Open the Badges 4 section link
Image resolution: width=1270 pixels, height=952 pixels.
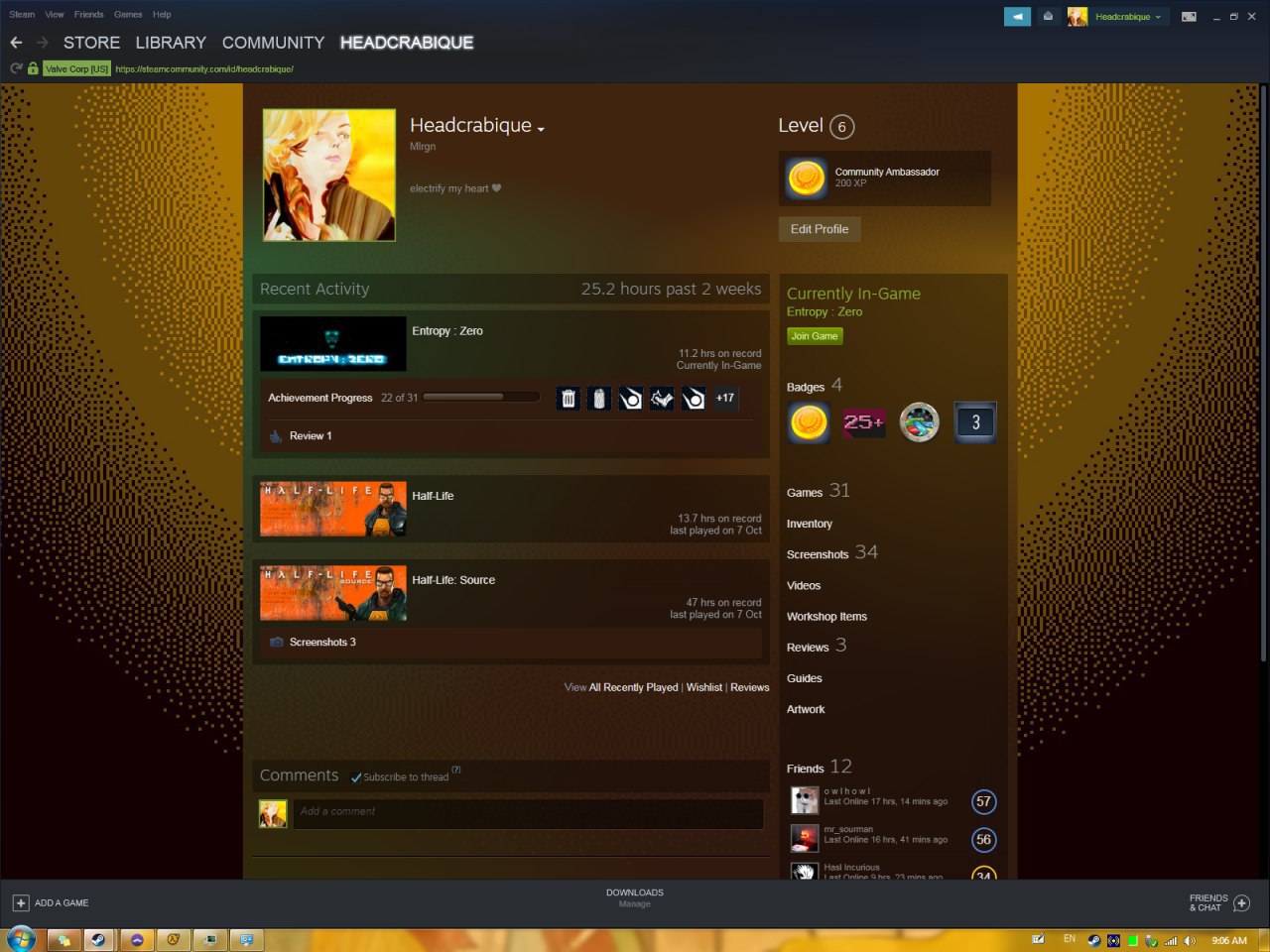point(815,386)
